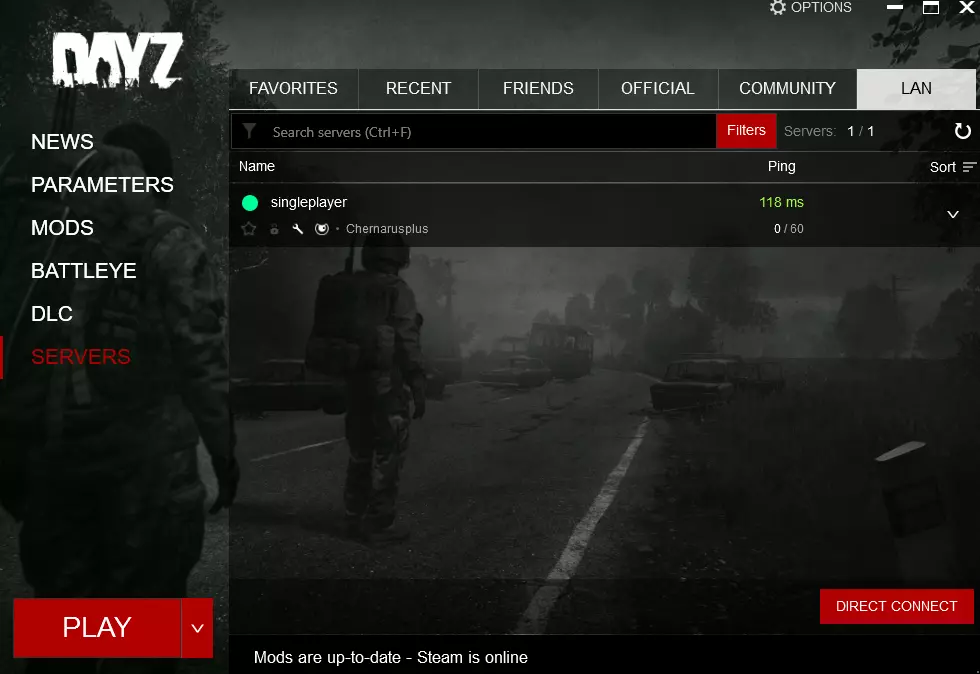Open the Sort dropdown
The image size is (980, 674).
(x=952, y=167)
